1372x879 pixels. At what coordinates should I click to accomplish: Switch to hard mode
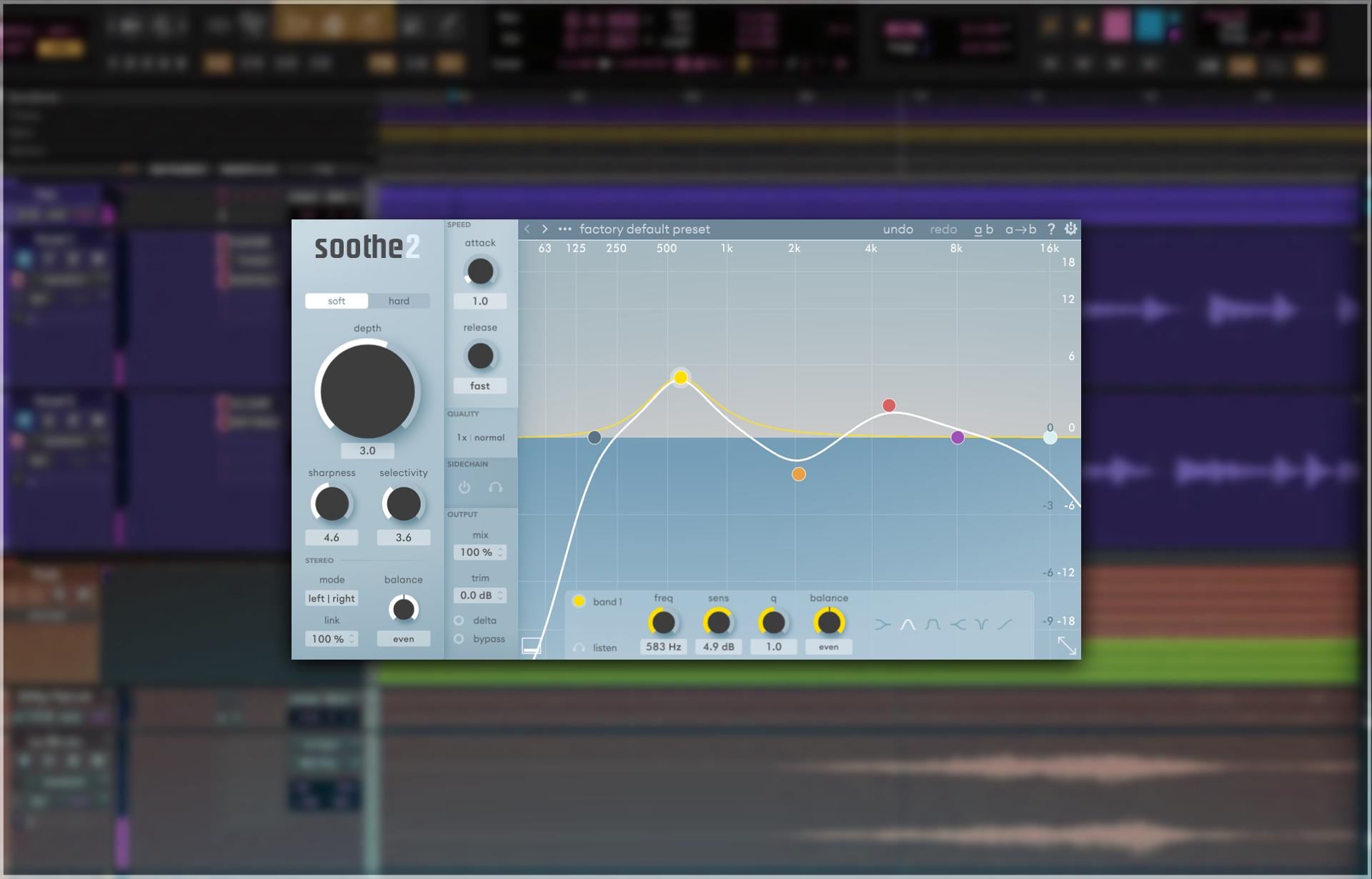399,301
